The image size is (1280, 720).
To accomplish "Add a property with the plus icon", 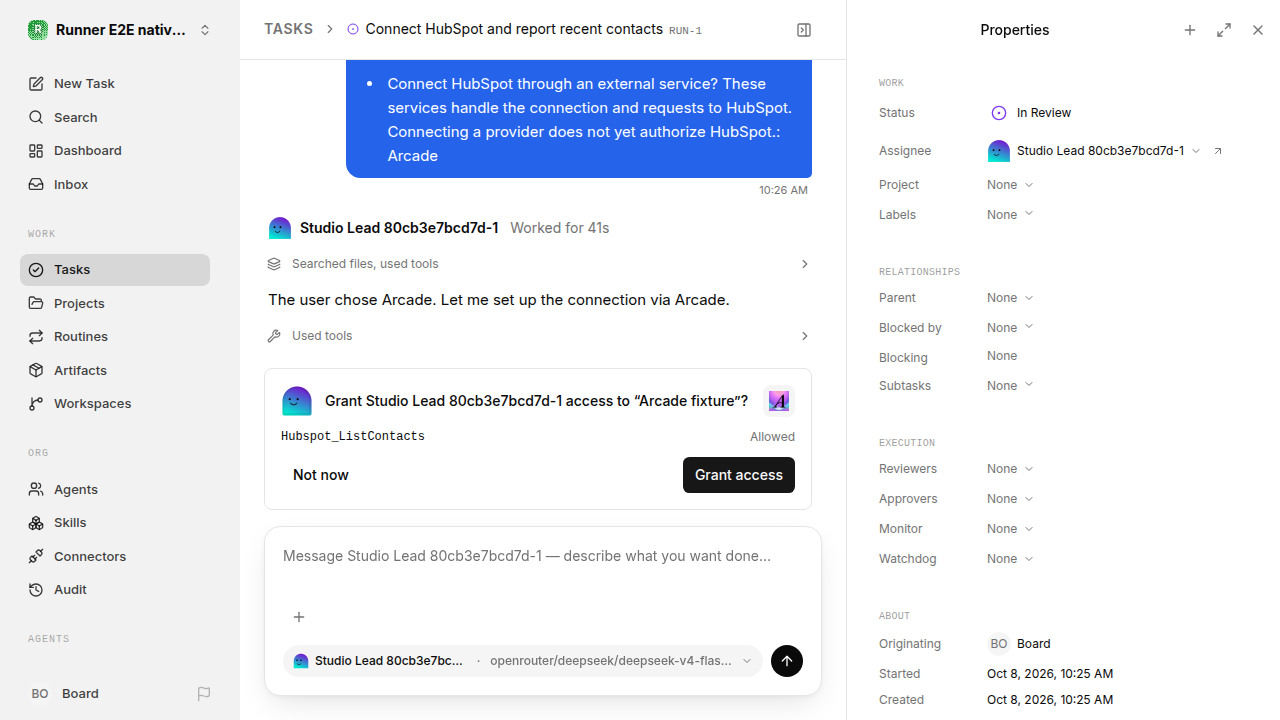I will (x=1190, y=30).
